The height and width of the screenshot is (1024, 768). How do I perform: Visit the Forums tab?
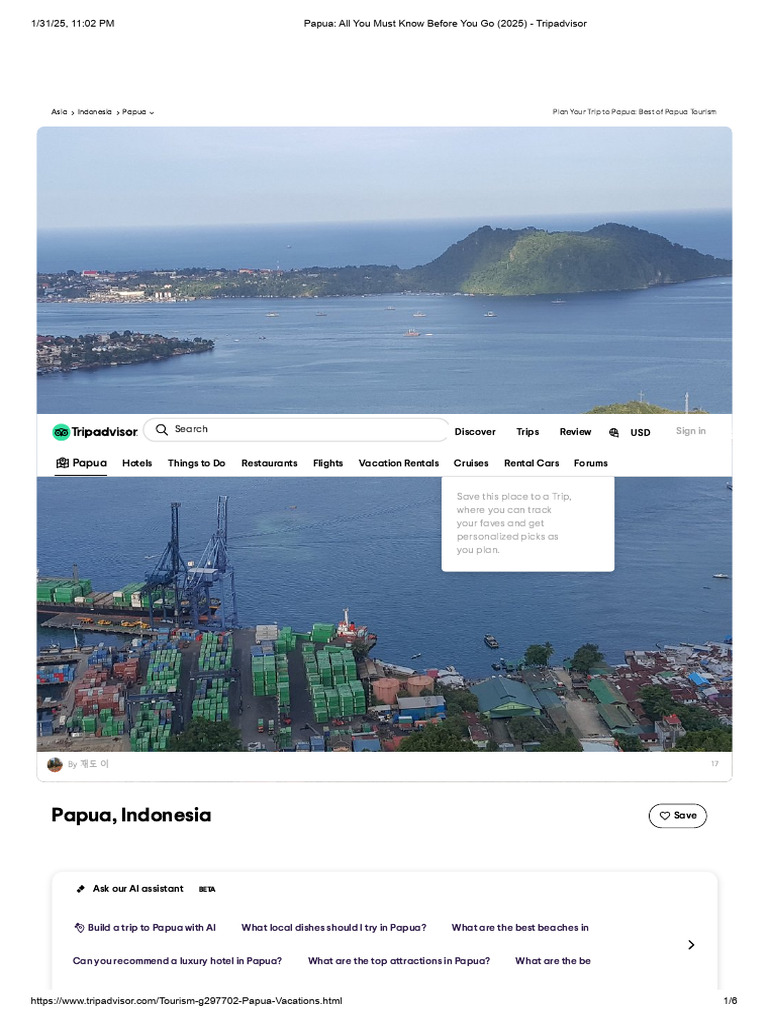[590, 463]
